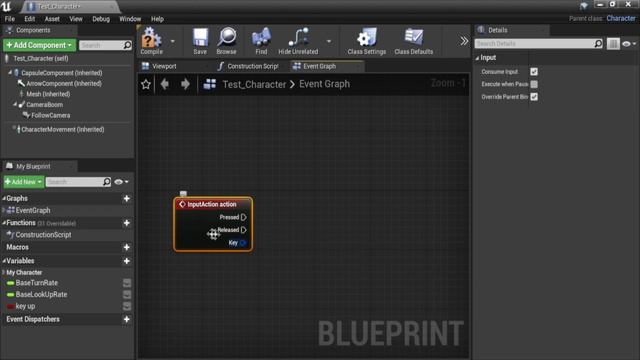Open the Edit menu

(29, 19)
